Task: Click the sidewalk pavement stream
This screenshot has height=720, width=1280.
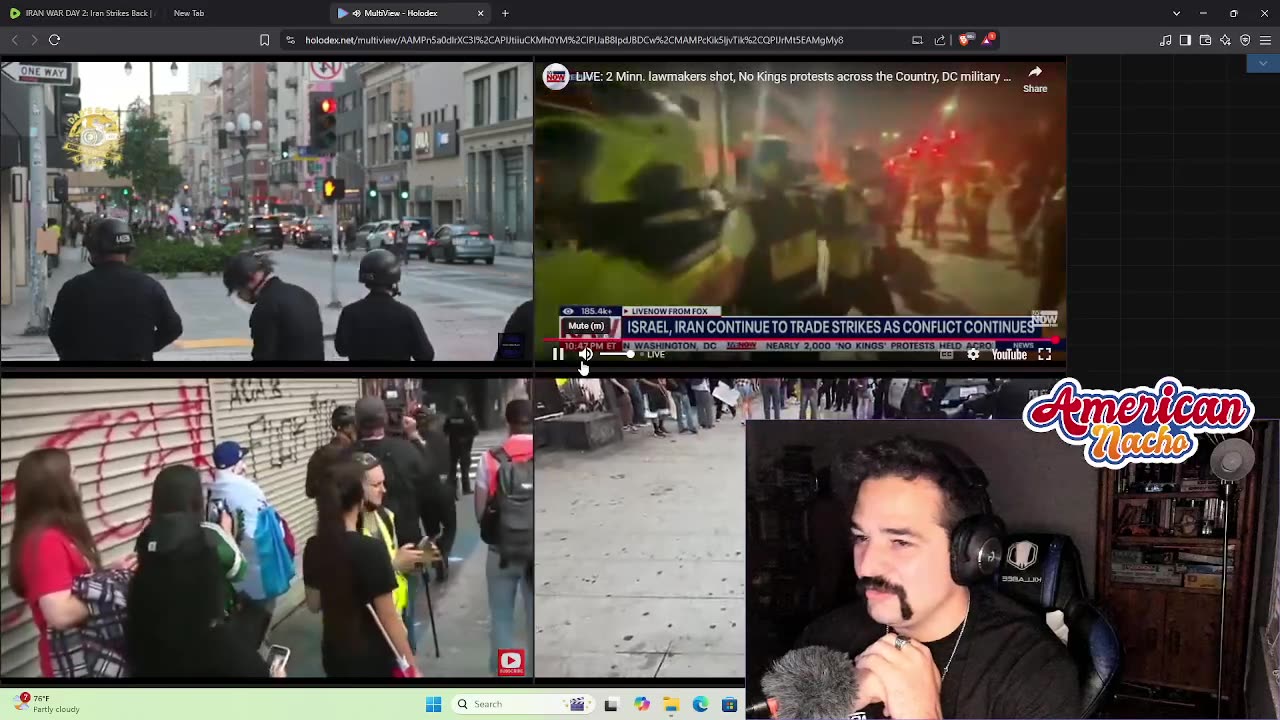Action: tap(639, 529)
